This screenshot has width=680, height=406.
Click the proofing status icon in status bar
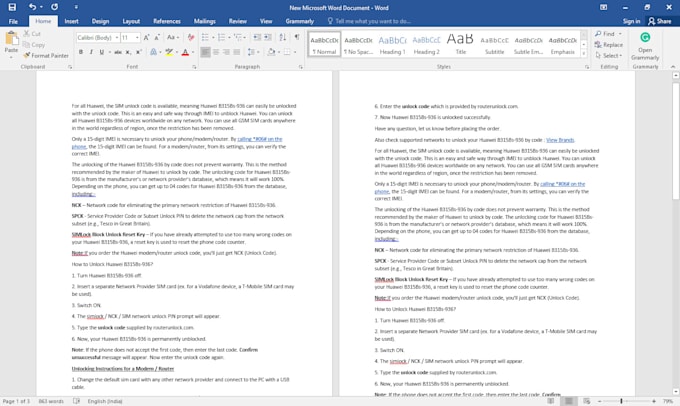77,401
